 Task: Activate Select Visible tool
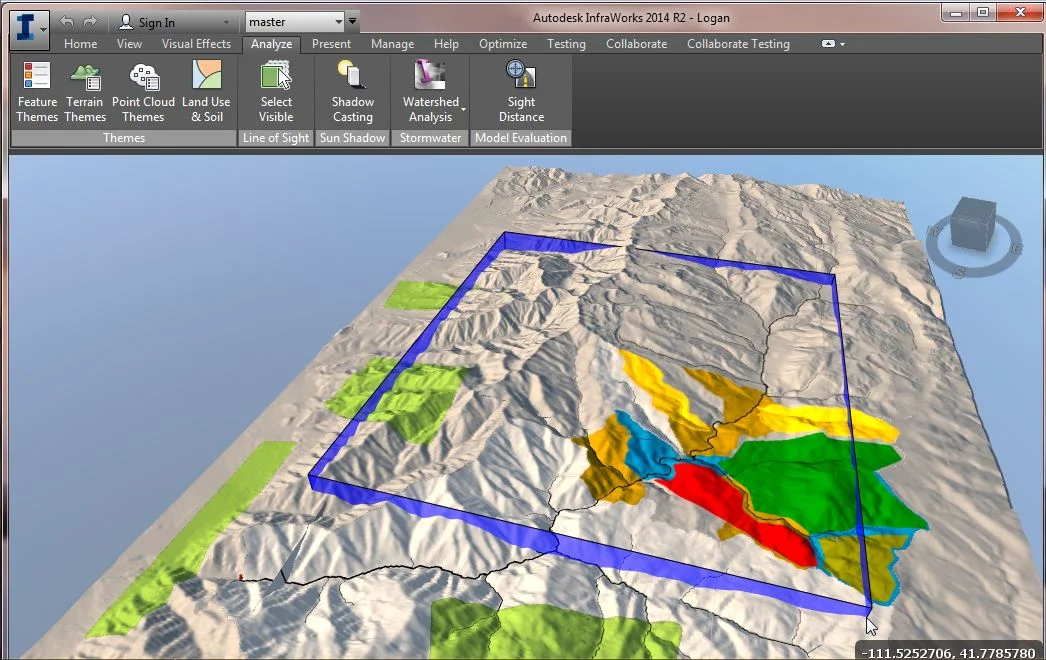pos(276,92)
